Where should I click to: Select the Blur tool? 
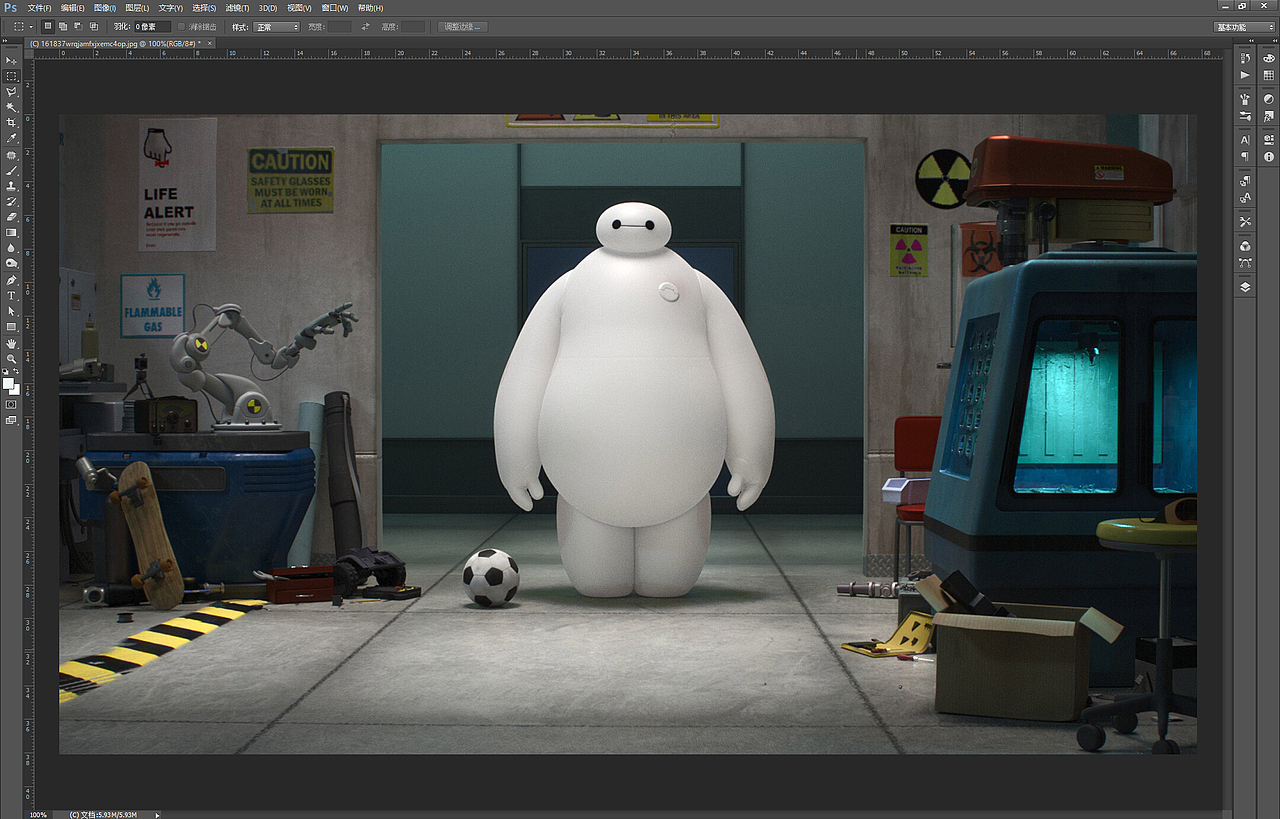tap(12, 247)
